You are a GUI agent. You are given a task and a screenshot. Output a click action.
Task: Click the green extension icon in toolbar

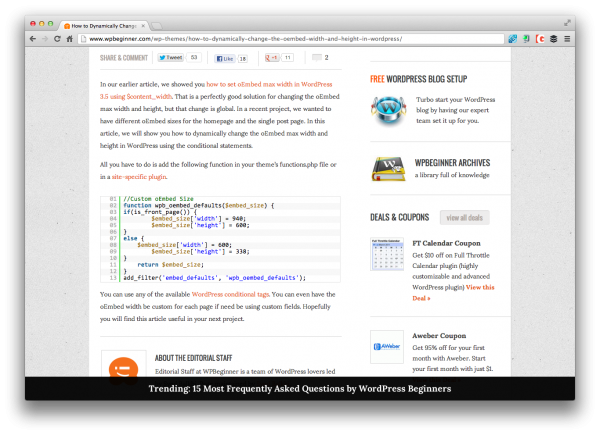pos(526,39)
